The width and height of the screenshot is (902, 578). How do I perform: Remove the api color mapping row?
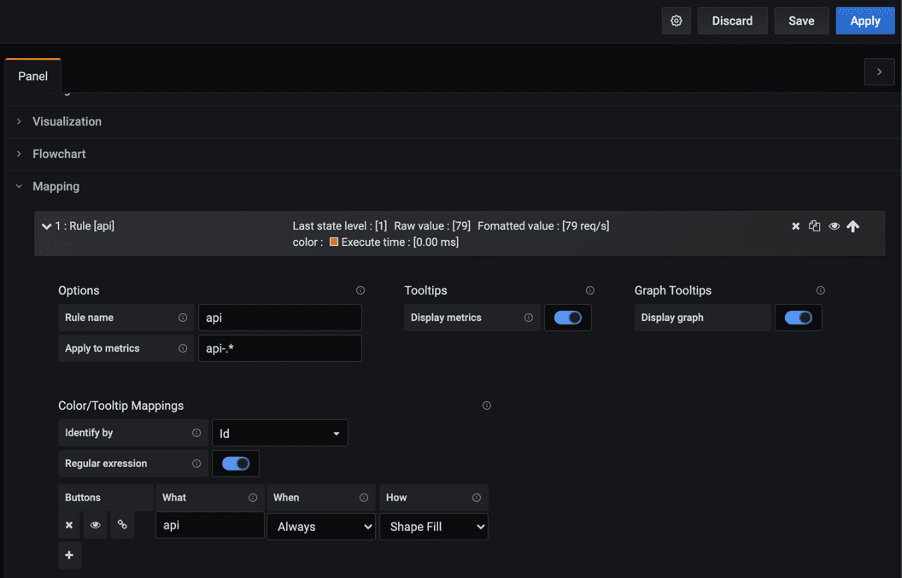pyautogui.click(x=69, y=525)
